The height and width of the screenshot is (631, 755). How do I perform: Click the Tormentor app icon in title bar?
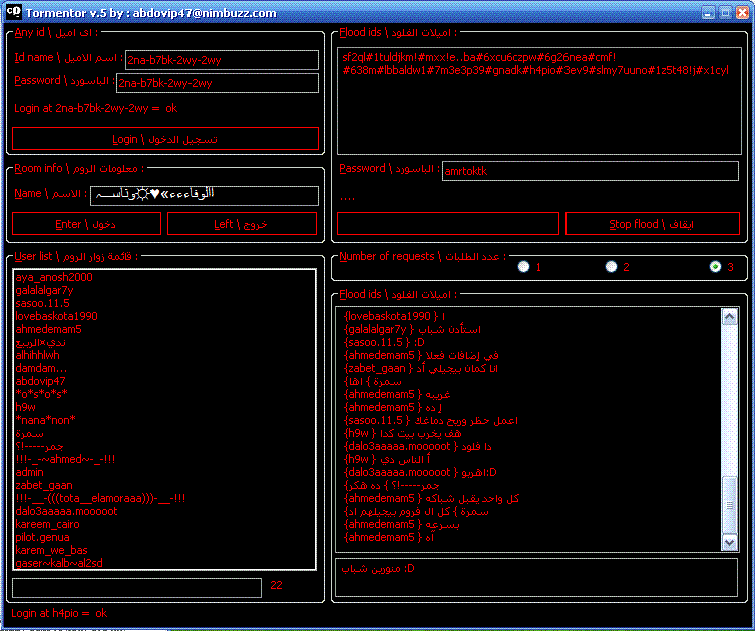[14, 12]
